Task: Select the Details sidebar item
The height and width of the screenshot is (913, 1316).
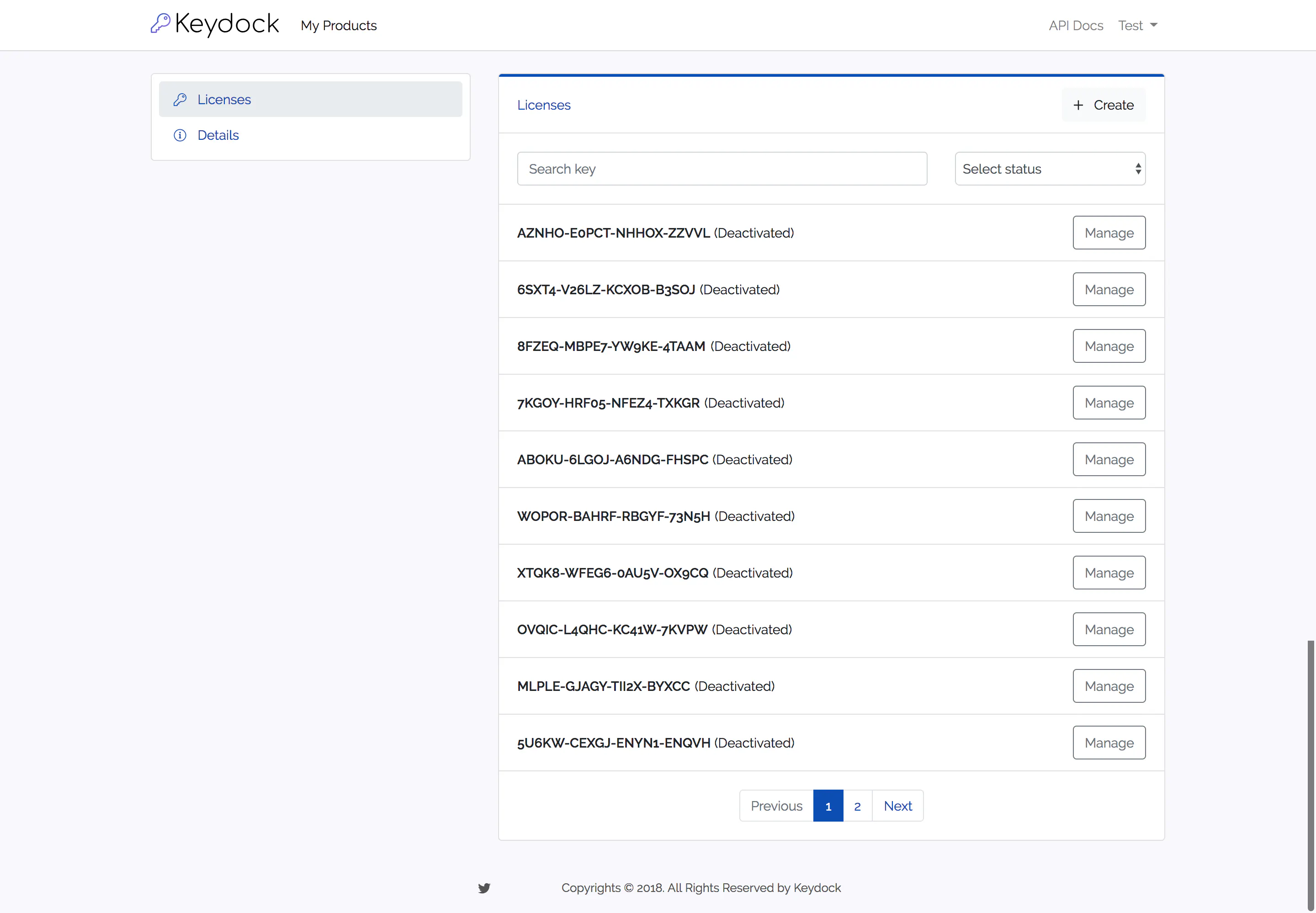Action: (311, 135)
